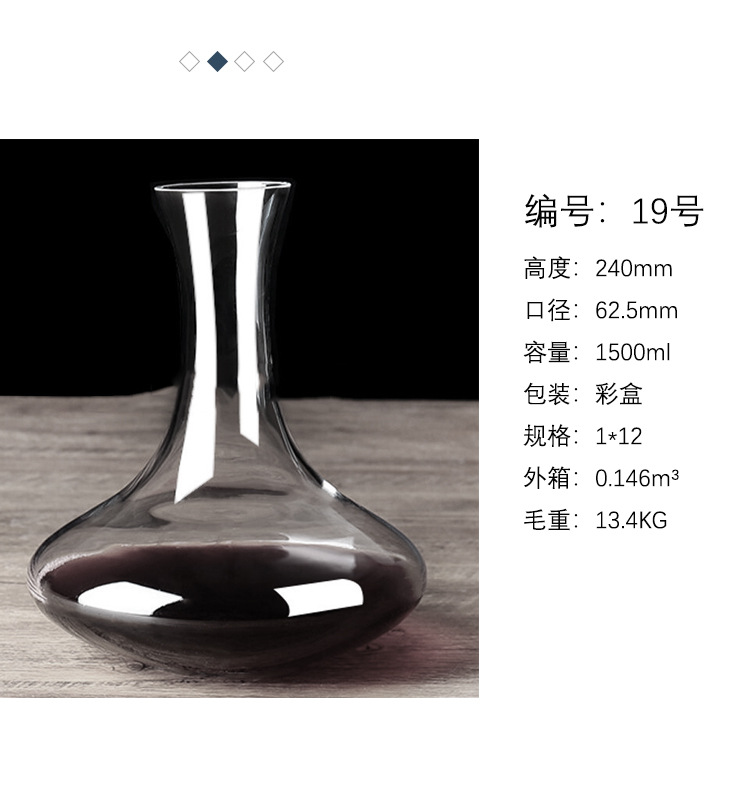Click the decanter's glass rim opening
Screen dimensions: 750x800
point(222,186)
